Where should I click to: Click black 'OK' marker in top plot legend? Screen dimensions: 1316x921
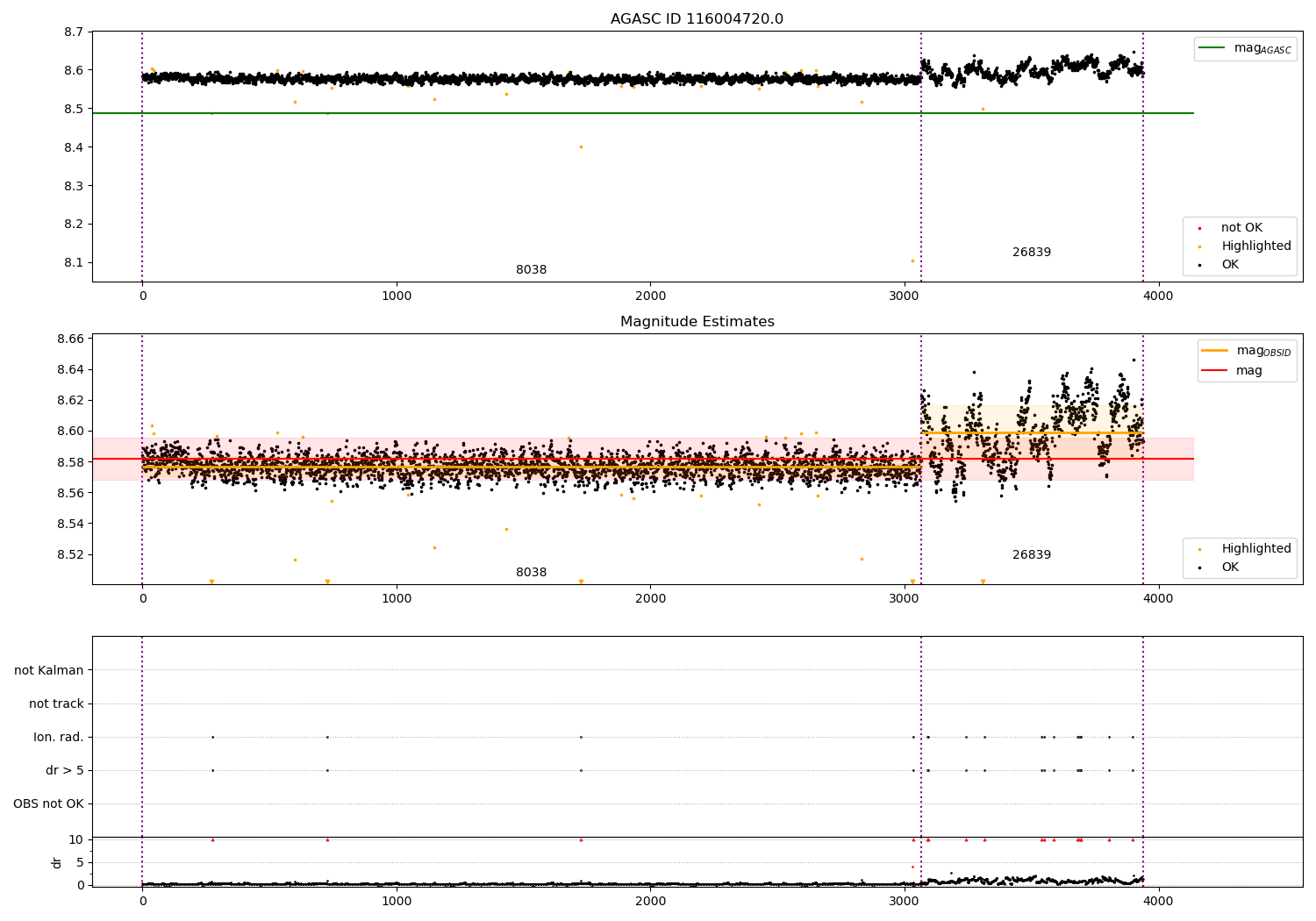(1199, 265)
